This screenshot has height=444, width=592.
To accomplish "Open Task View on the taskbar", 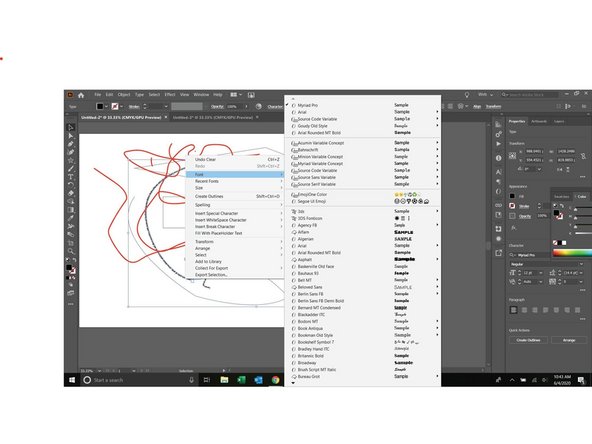I will [x=207, y=380].
